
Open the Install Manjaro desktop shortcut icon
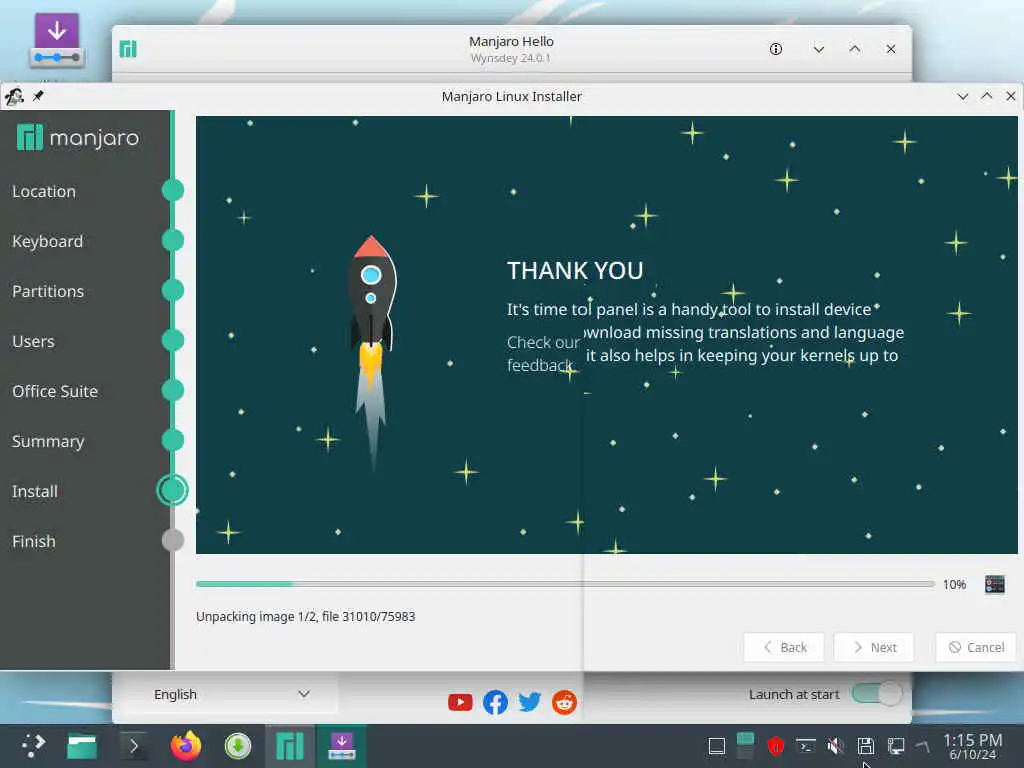pos(56,40)
